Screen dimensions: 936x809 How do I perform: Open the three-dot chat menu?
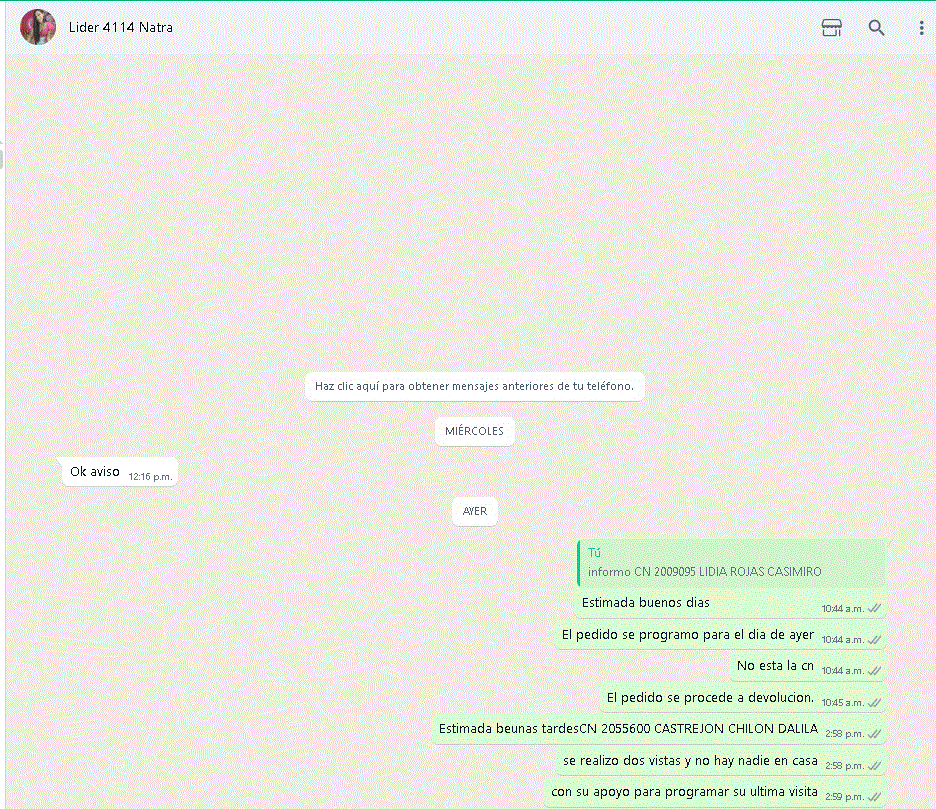tap(921, 28)
